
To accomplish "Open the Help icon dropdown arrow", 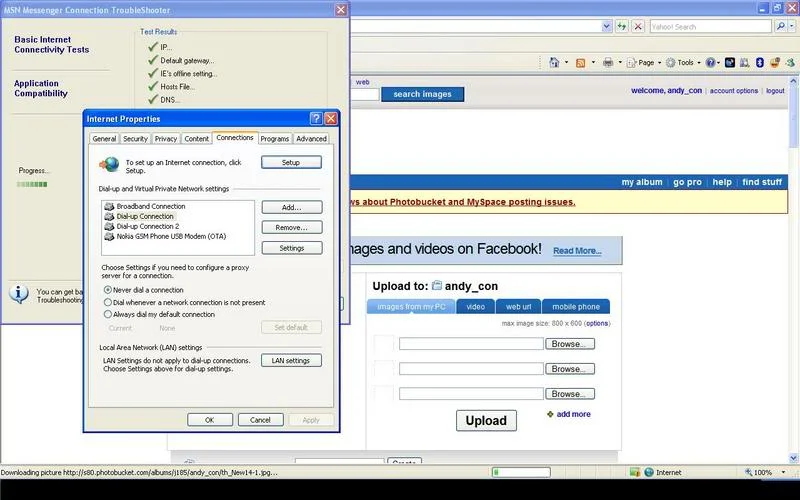I will (x=718, y=63).
